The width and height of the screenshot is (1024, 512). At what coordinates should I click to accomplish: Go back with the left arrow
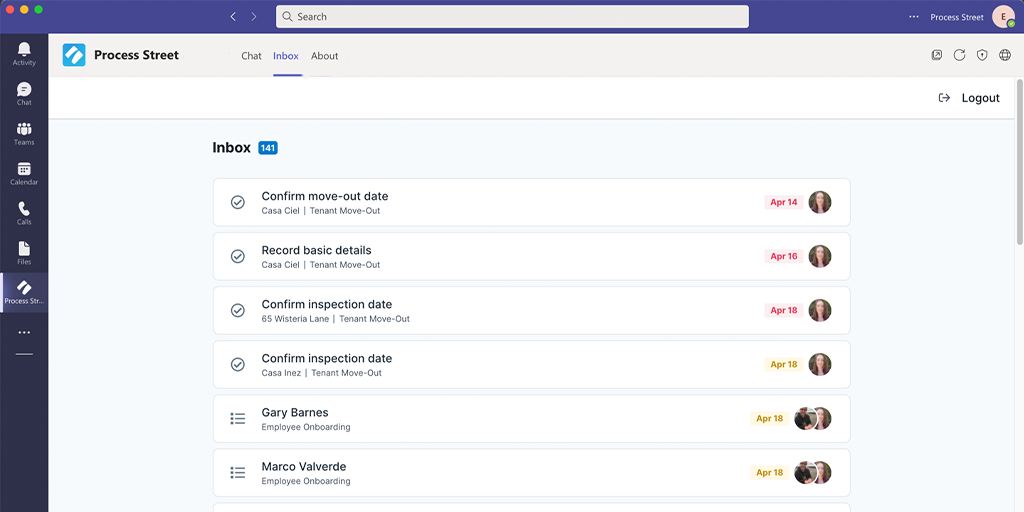click(233, 16)
